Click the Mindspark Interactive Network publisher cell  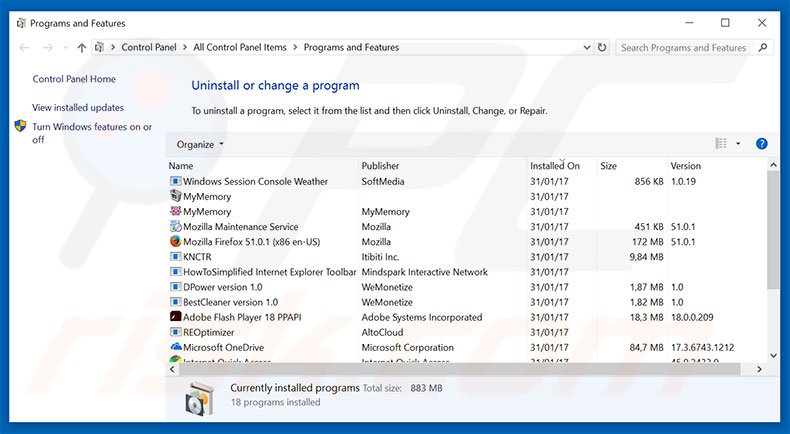[425, 272]
